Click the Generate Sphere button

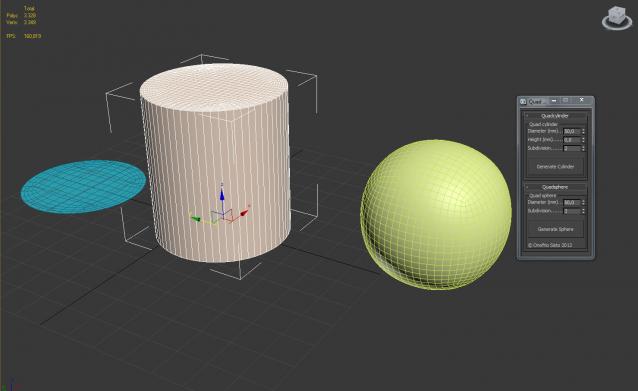tap(555, 229)
